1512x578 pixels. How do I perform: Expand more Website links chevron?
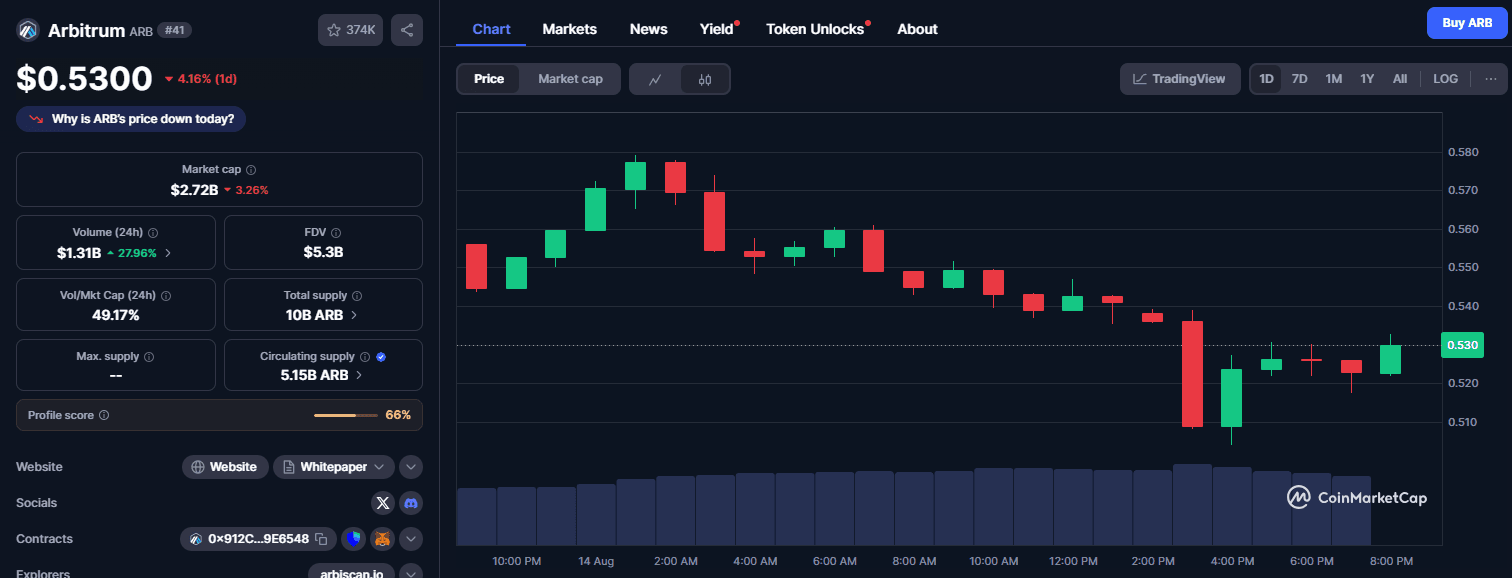[x=411, y=467]
